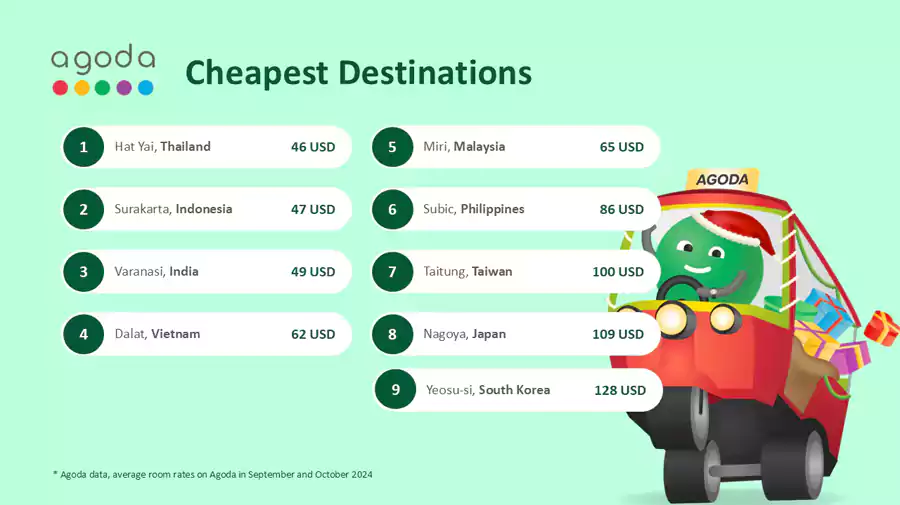Click the number 1 circle badge

click(x=84, y=147)
